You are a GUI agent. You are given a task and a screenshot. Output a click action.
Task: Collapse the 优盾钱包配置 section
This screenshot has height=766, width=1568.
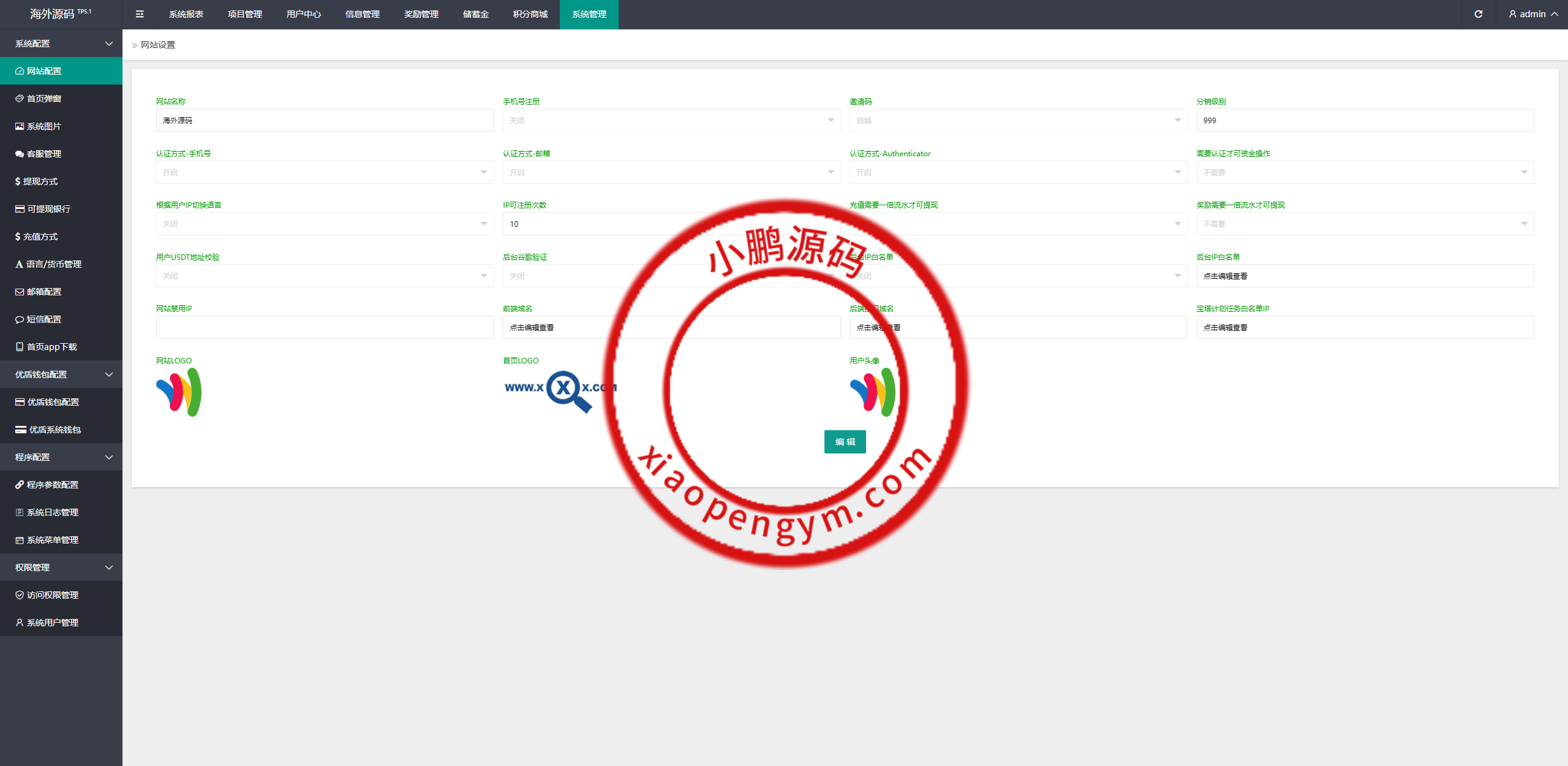tap(61, 374)
